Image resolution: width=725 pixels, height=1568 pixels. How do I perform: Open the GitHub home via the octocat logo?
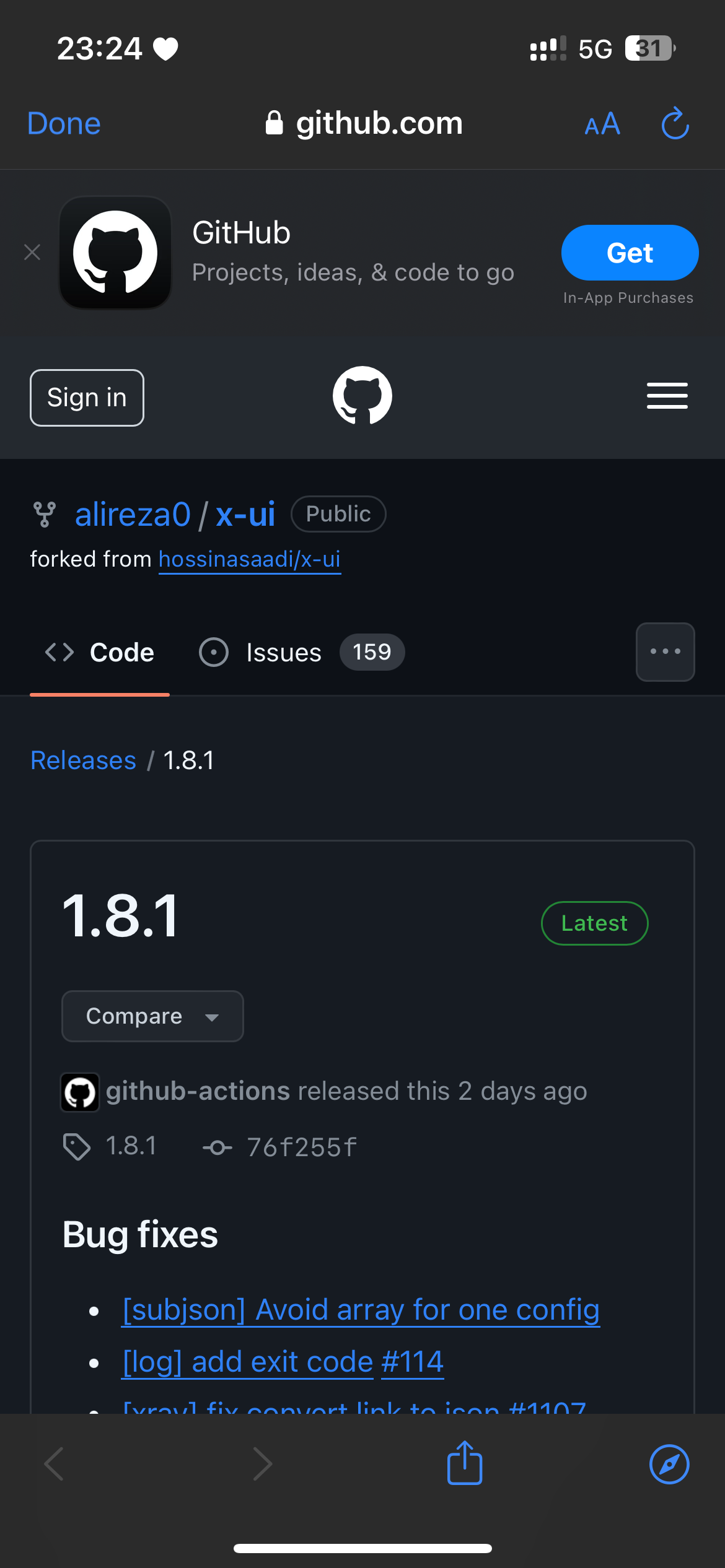(362, 396)
